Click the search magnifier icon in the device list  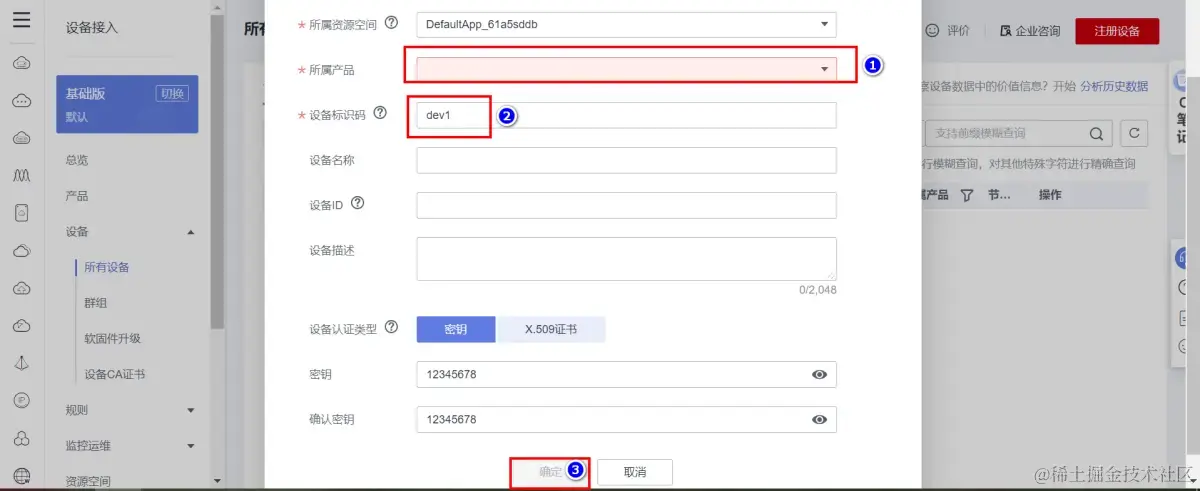(x=1096, y=133)
